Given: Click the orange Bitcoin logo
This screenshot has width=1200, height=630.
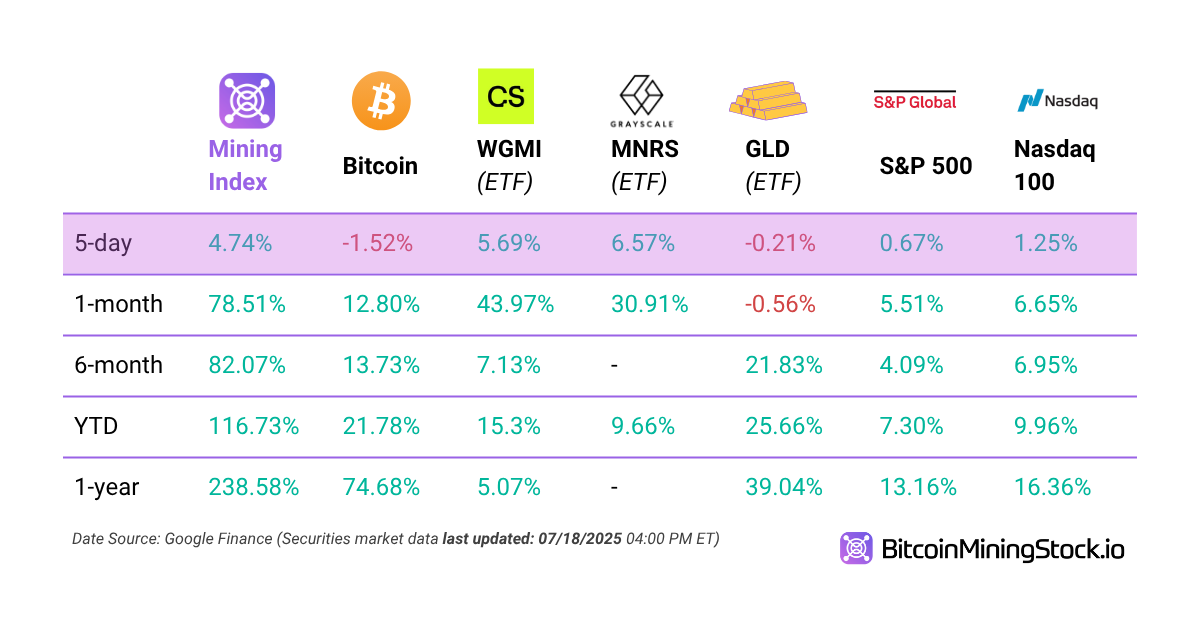Looking at the screenshot, I should tap(381, 100).
